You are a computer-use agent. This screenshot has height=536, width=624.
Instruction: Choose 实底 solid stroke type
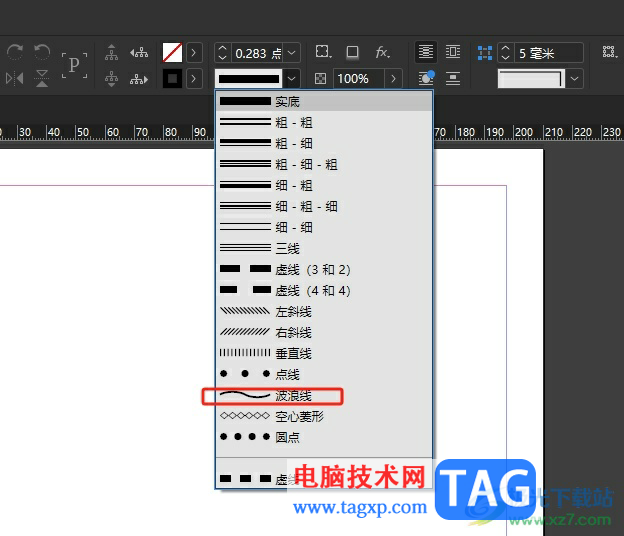point(324,101)
